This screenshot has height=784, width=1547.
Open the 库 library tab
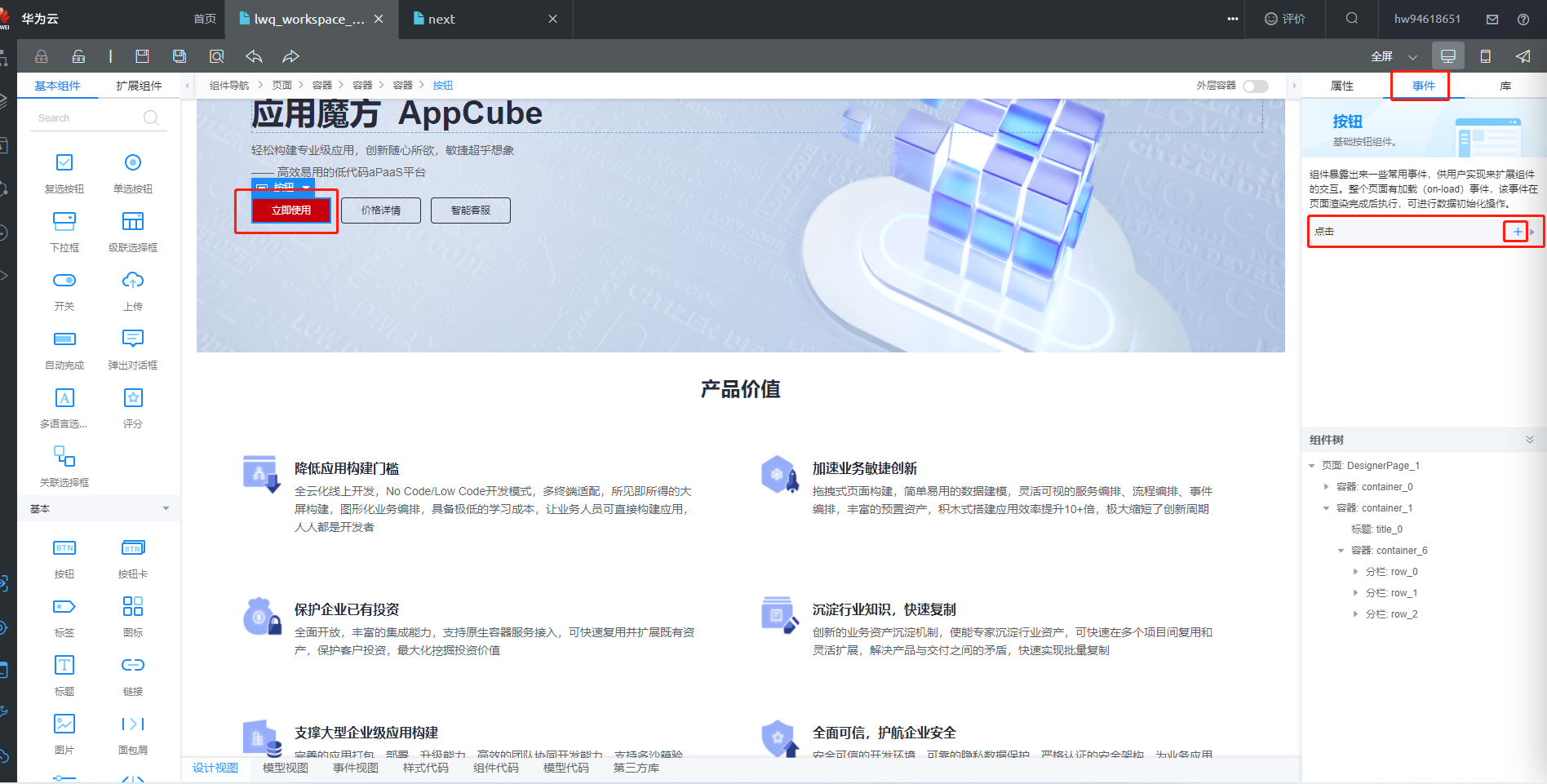1505,86
